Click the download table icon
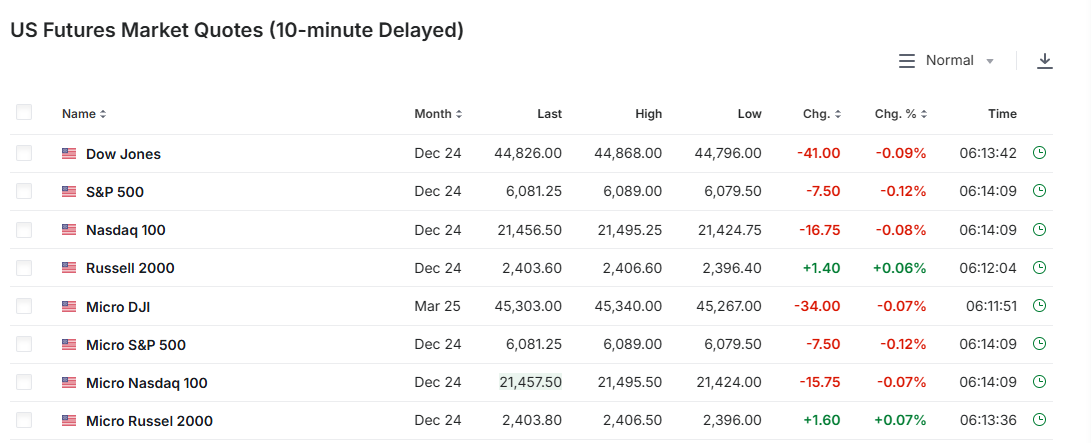Viewport: 1091px width, 443px height. pos(1044,61)
